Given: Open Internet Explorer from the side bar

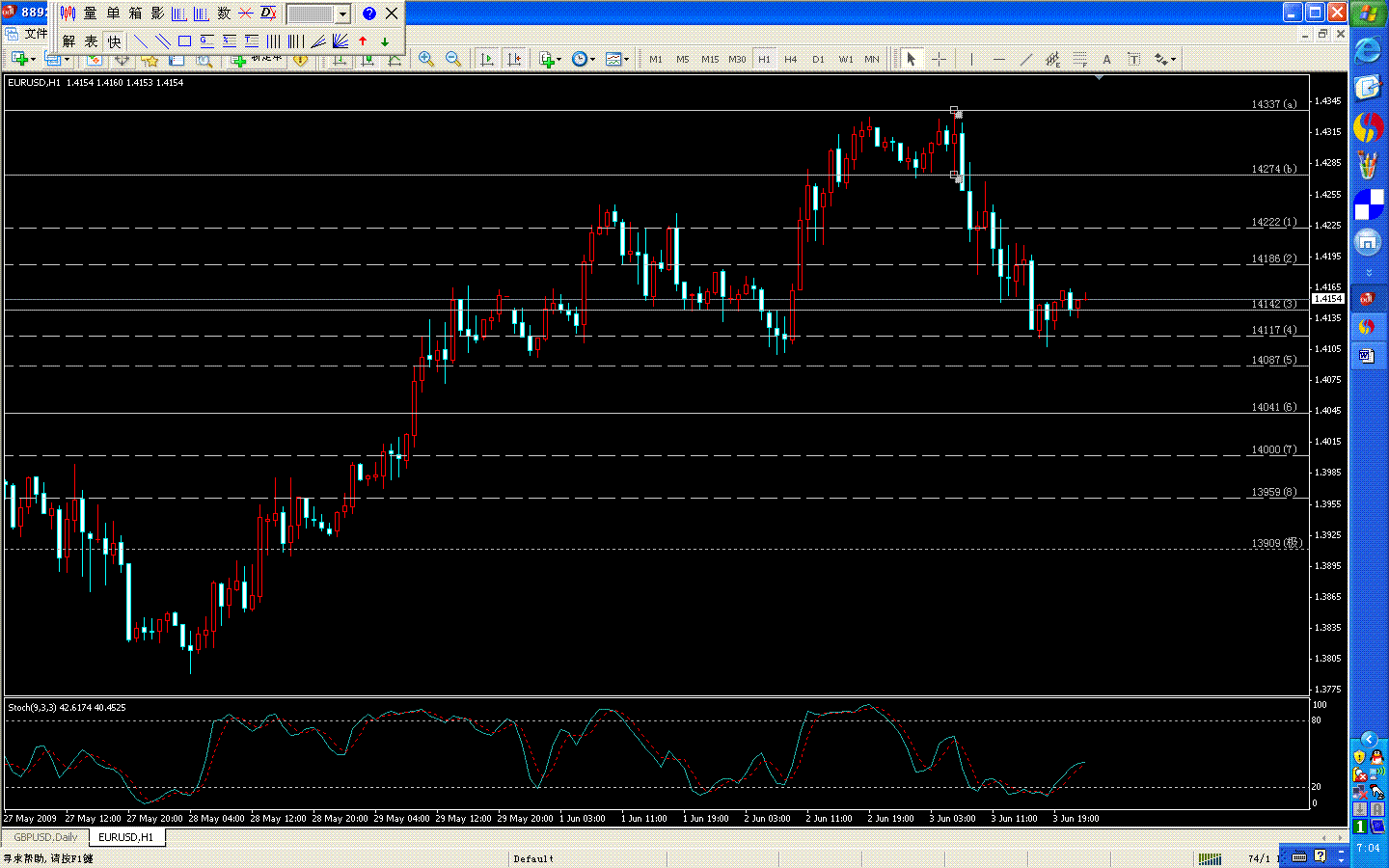Looking at the screenshot, I should 1368,50.
